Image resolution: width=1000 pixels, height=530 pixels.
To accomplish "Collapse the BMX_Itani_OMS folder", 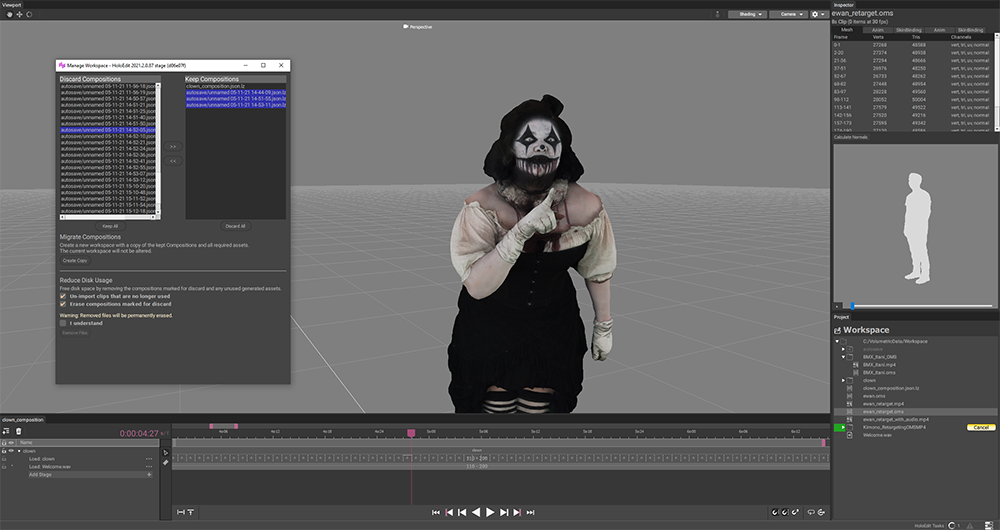I will [843, 357].
